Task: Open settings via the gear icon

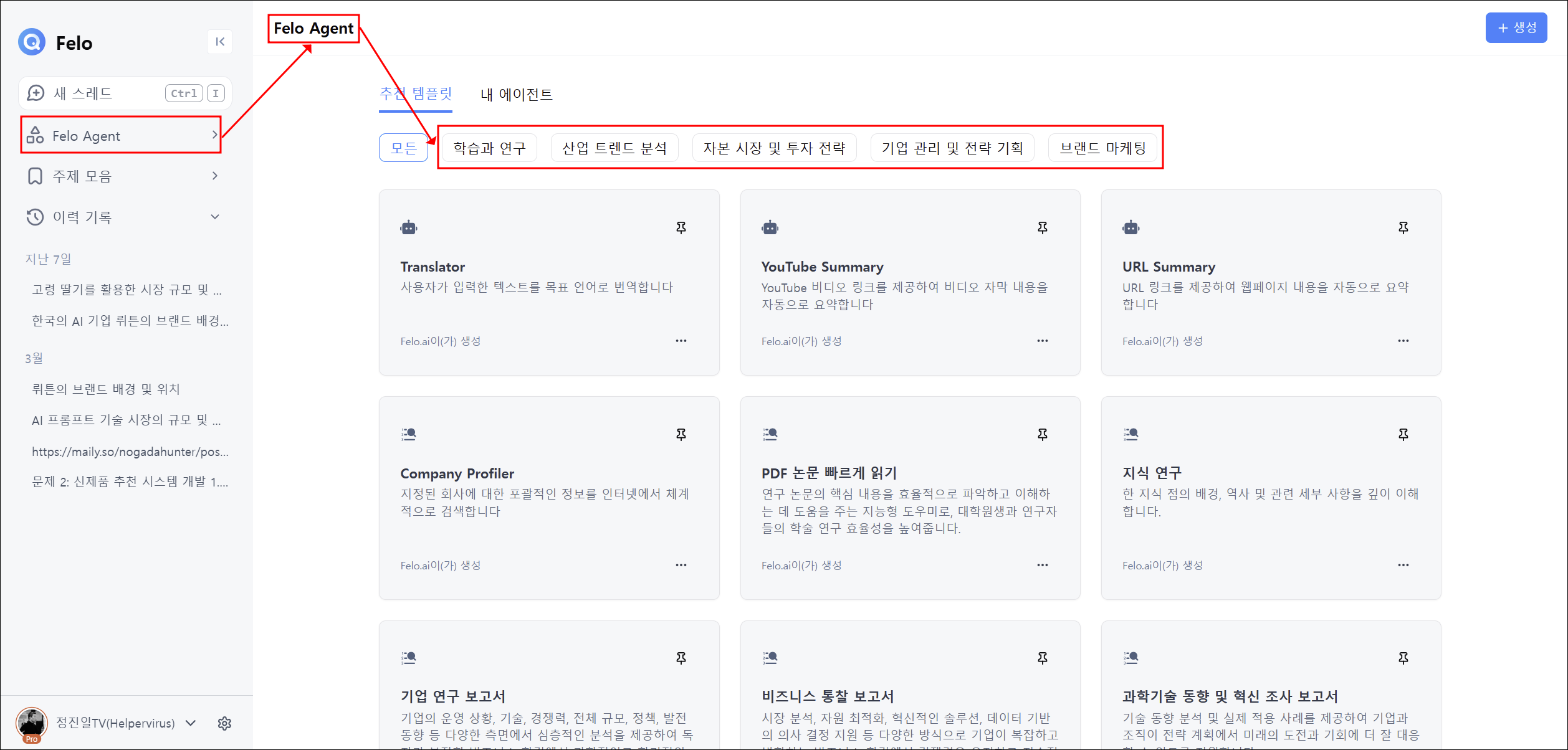Action: point(224,723)
